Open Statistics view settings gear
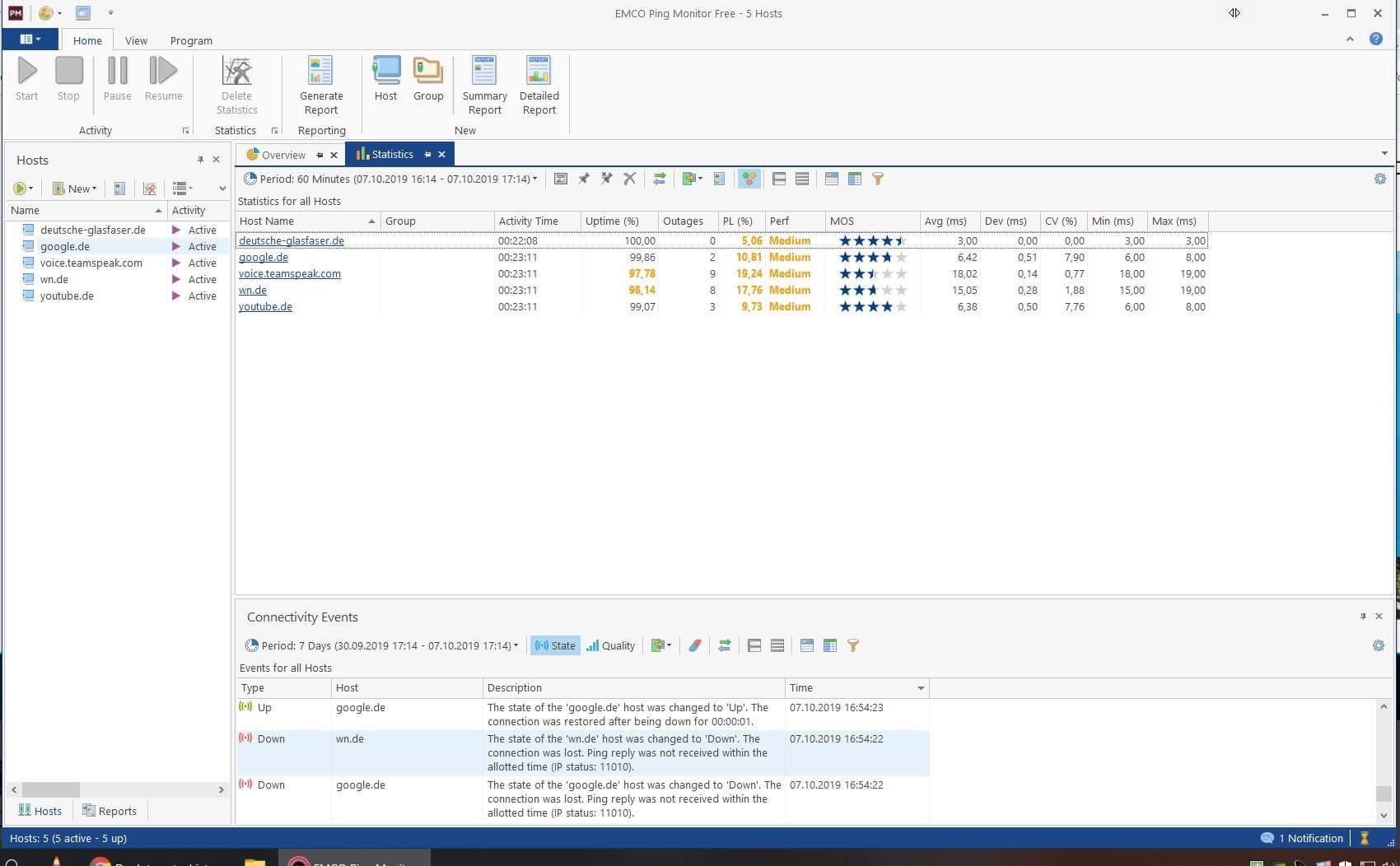 point(1380,179)
